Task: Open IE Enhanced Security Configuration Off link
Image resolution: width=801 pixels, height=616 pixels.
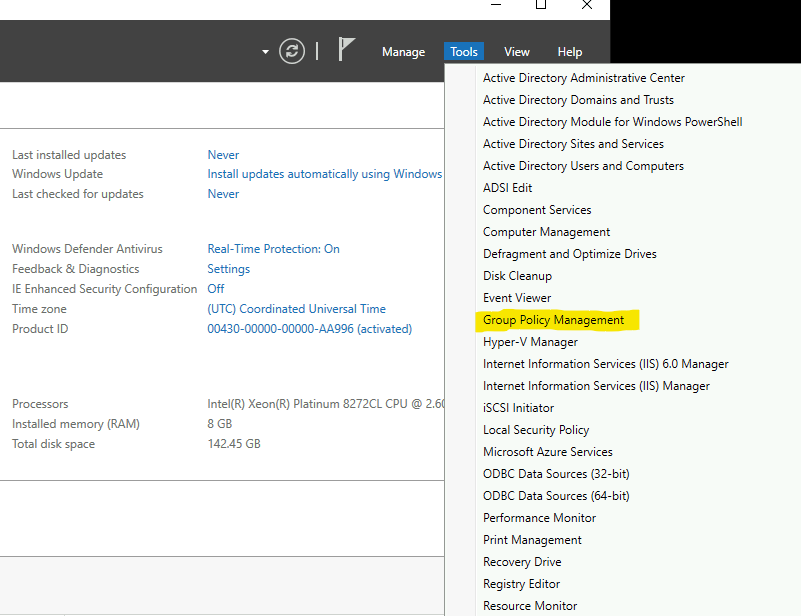Action: (216, 289)
